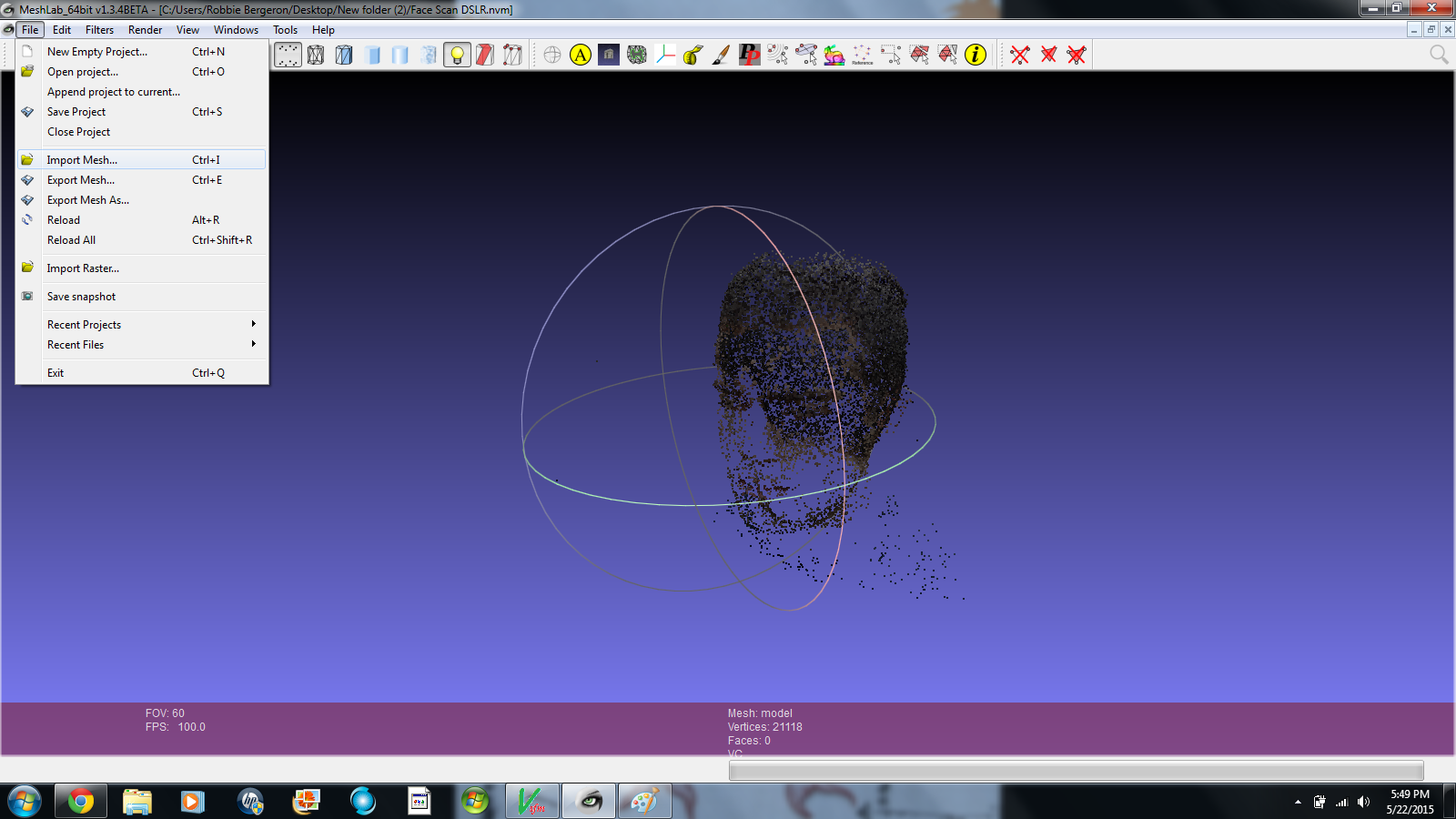Click Reload All in File menu
This screenshot has width=1456, height=819.
click(142, 240)
